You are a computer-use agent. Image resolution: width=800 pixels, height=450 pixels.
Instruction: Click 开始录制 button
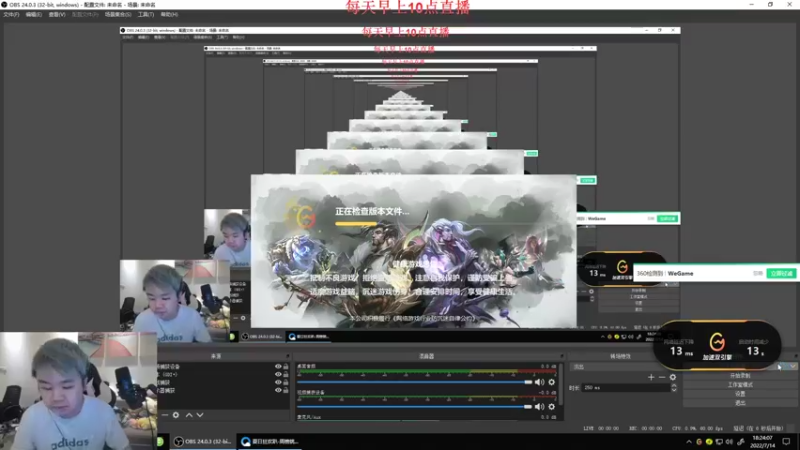point(740,376)
